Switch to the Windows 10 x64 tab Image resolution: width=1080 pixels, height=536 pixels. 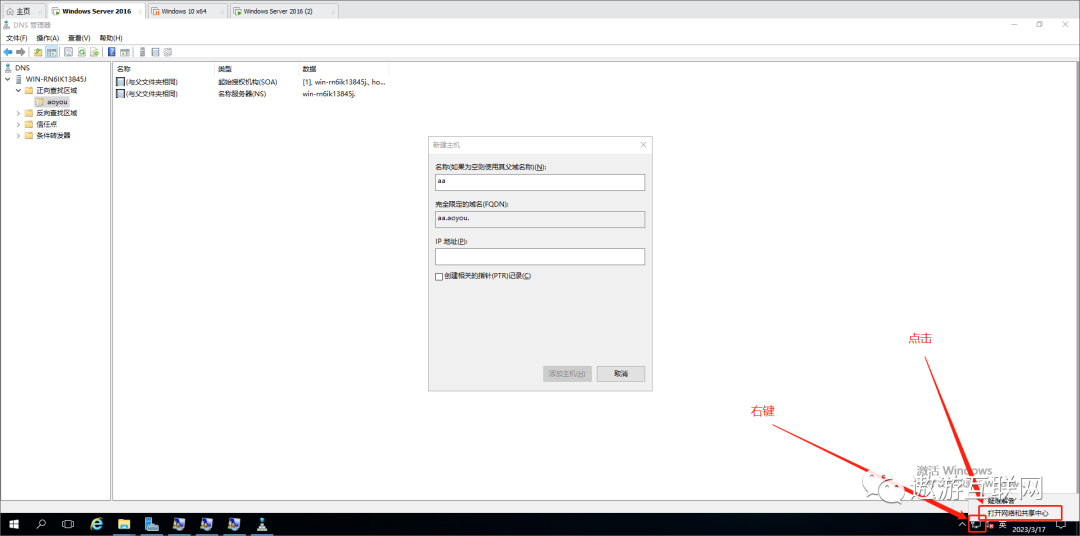(188, 11)
